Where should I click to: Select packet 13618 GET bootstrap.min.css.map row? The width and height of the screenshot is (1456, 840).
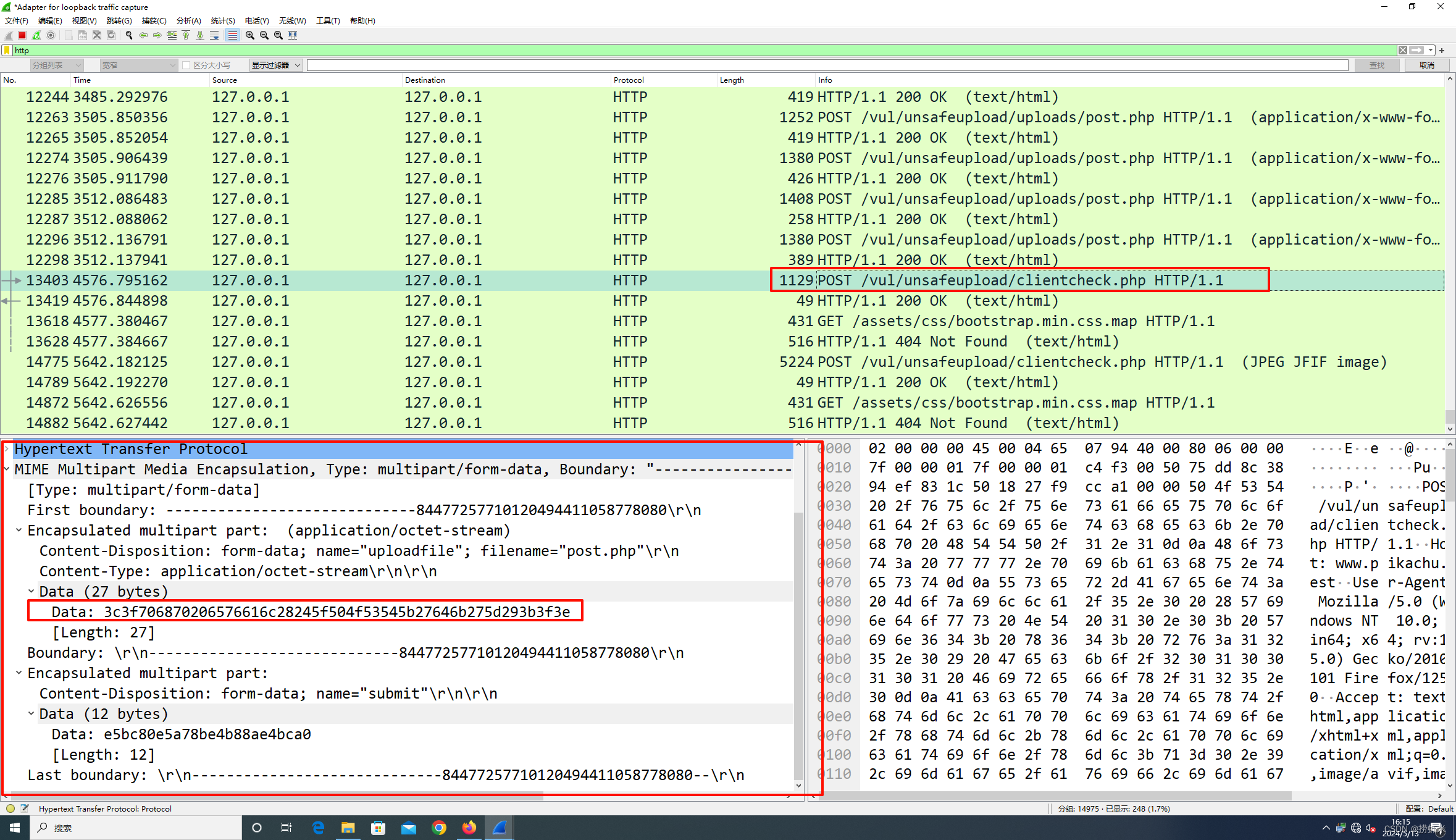pyautogui.click(x=722, y=321)
